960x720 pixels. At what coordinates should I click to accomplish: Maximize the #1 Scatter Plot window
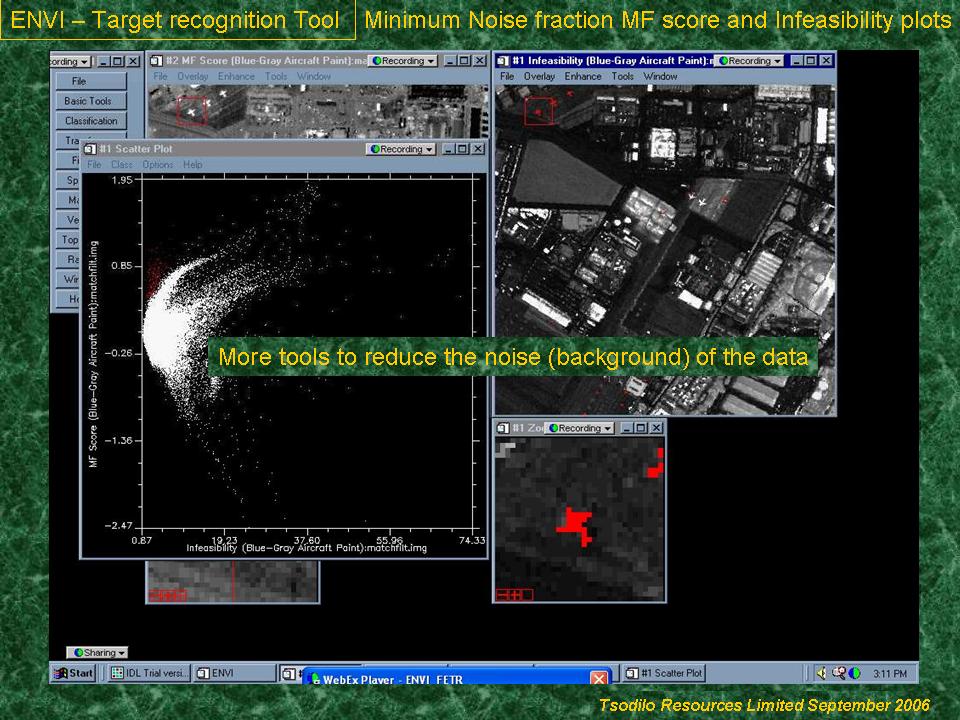click(463, 149)
